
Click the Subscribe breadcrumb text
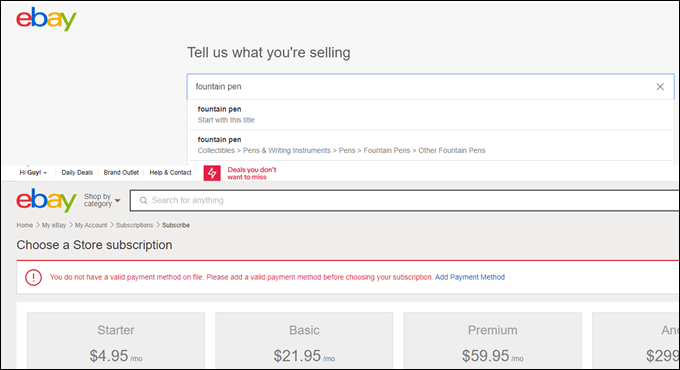point(176,225)
